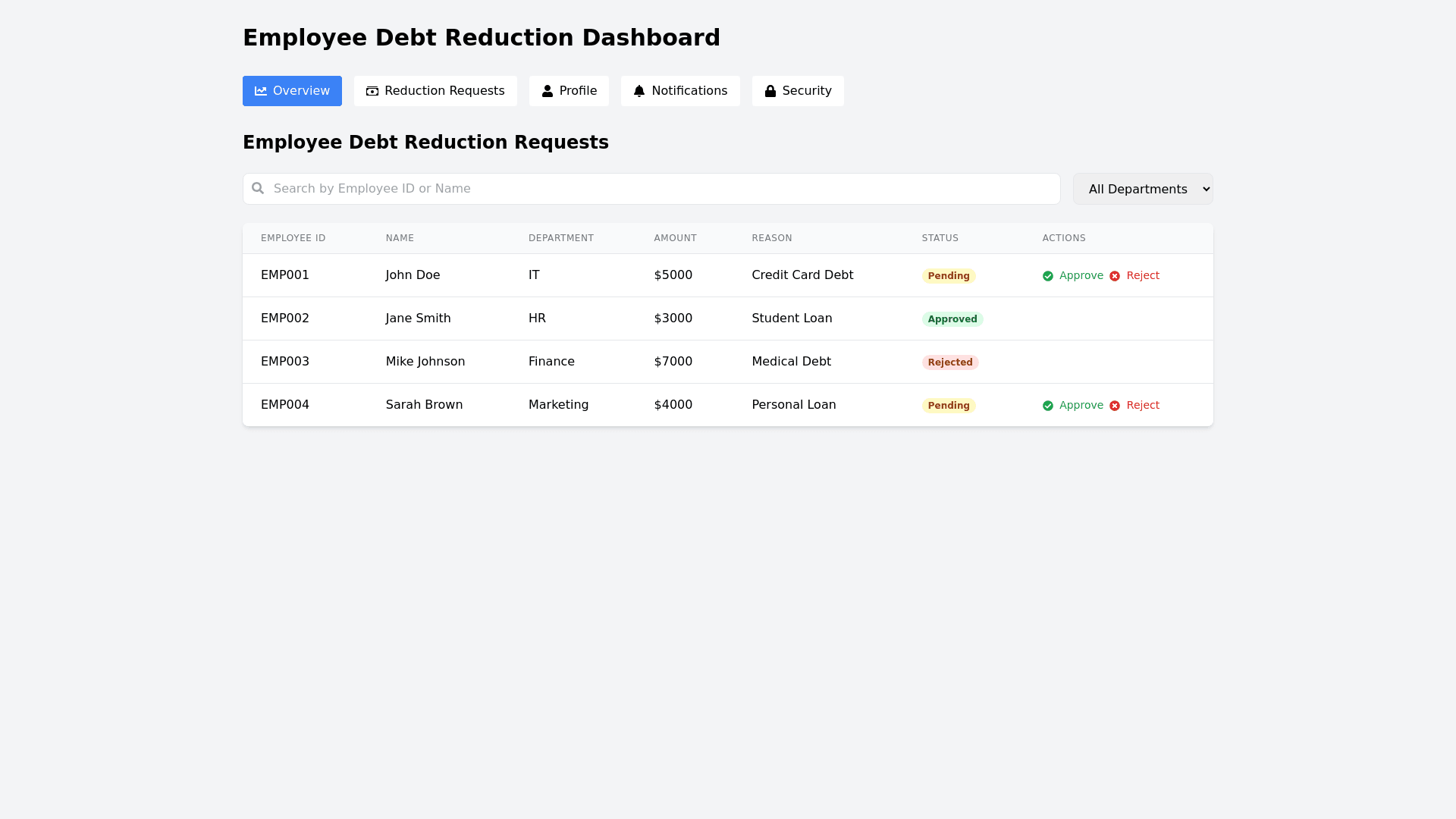Click red X icon in EMP001 row
Image resolution: width=1456 pixels, height=819 pixels.
tap(1115, 276)
